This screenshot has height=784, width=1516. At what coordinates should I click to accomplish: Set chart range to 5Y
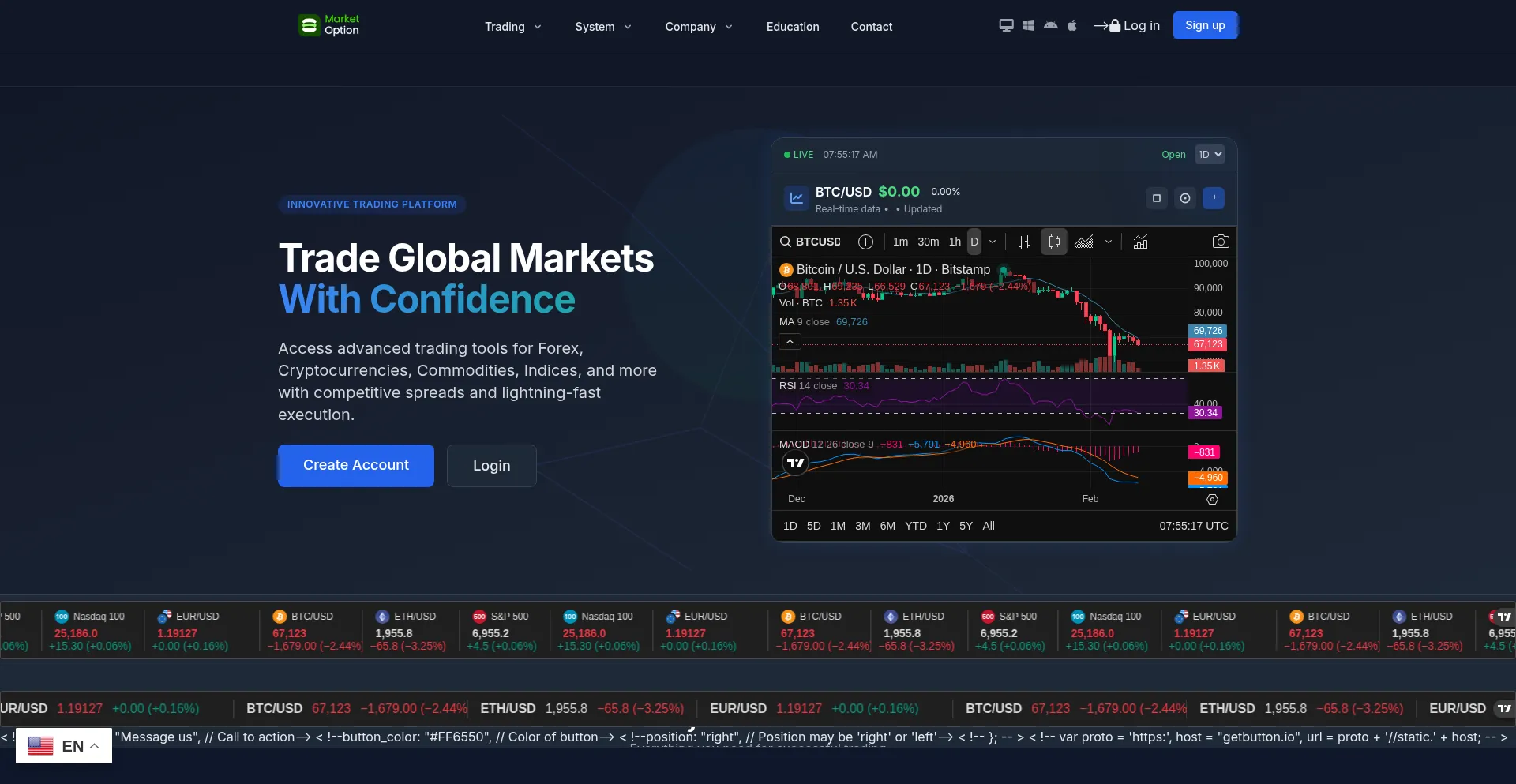pyautogui.click(x=966, y=526)
